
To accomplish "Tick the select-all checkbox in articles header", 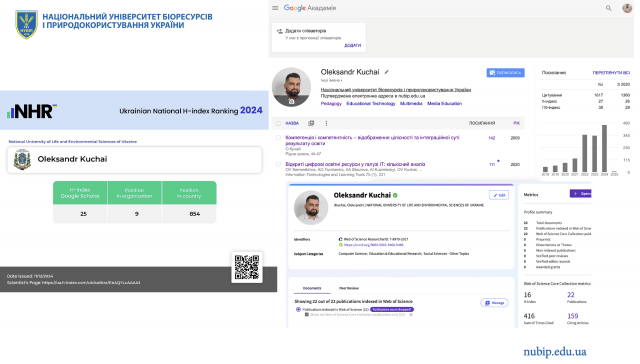I will click(x=278, y=123).
